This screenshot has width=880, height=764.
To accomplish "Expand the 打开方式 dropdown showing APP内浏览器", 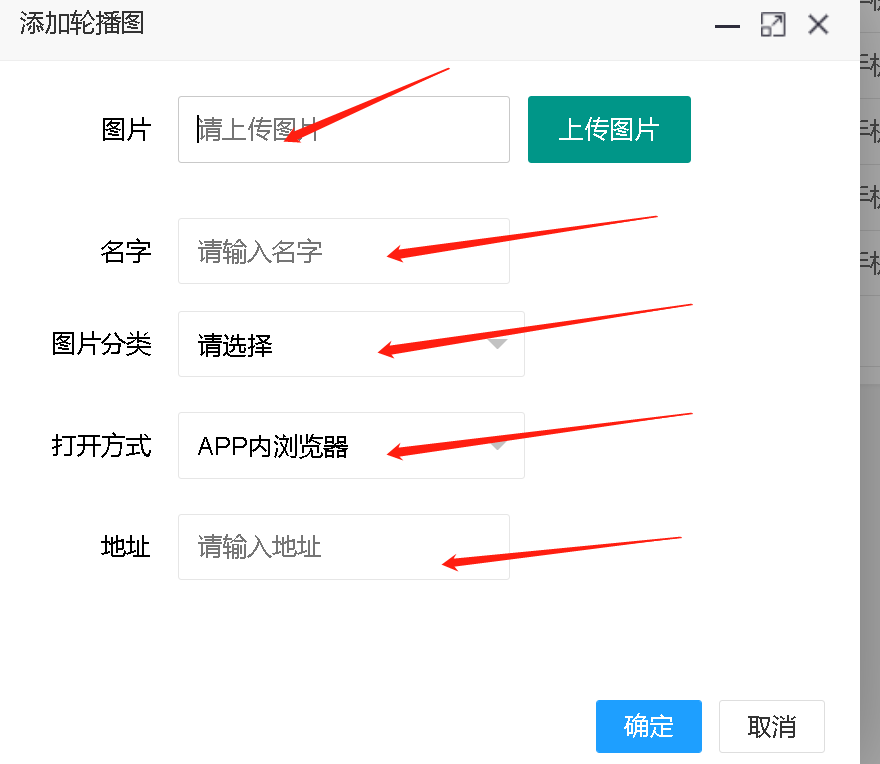I will (x=340, y=446).
